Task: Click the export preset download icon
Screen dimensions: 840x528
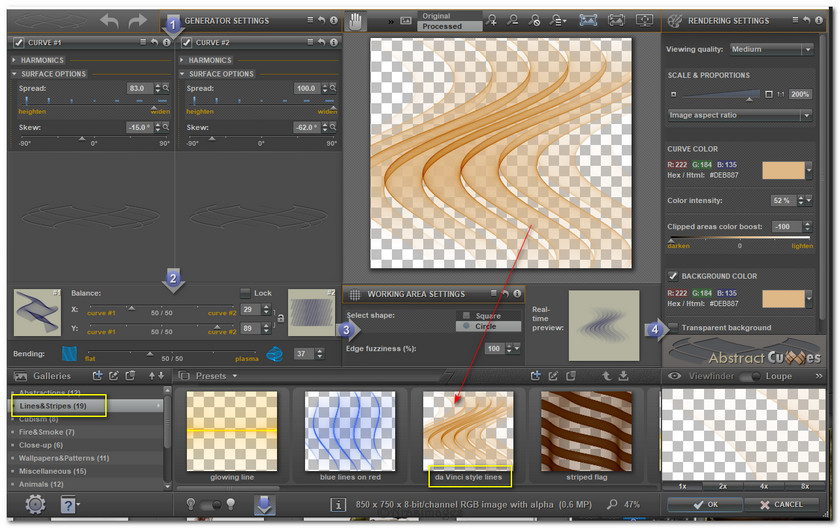Action: tap(623, 376)
